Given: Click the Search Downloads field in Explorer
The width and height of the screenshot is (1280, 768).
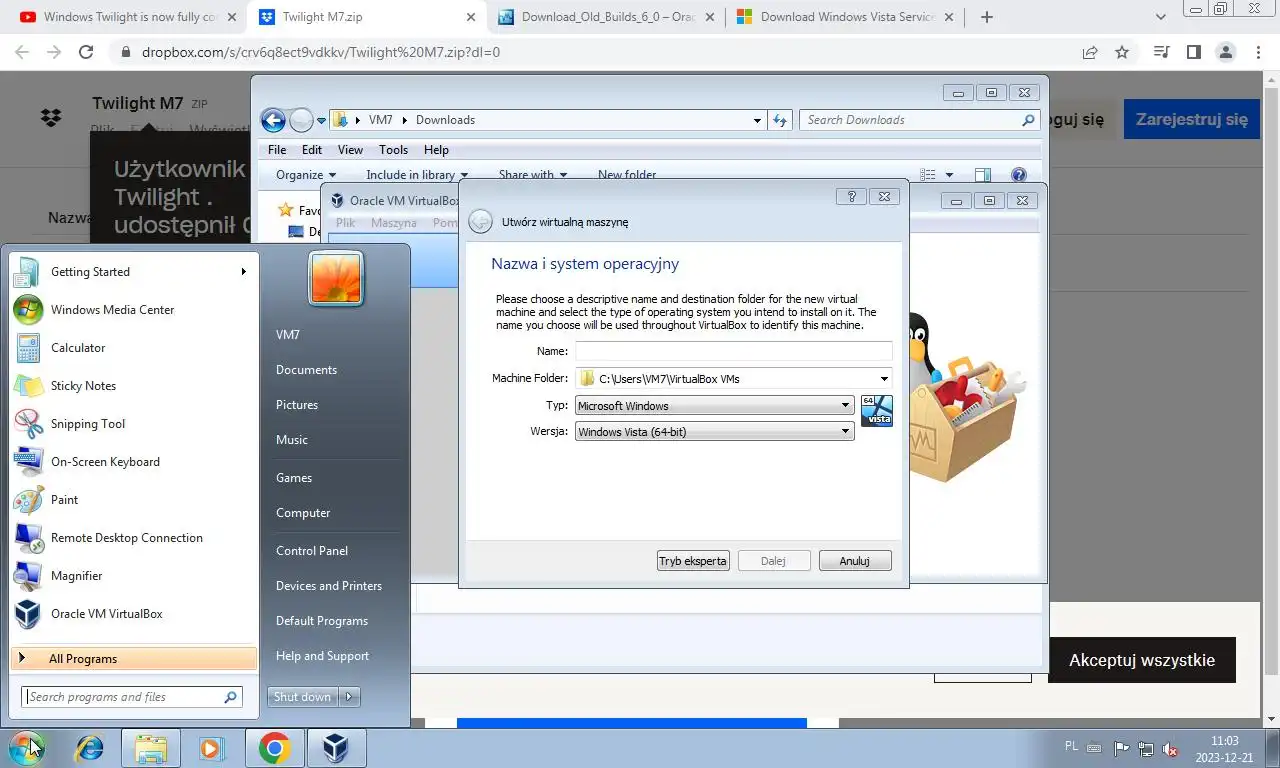Looking at the screenshot, I should tap(919, 120).
